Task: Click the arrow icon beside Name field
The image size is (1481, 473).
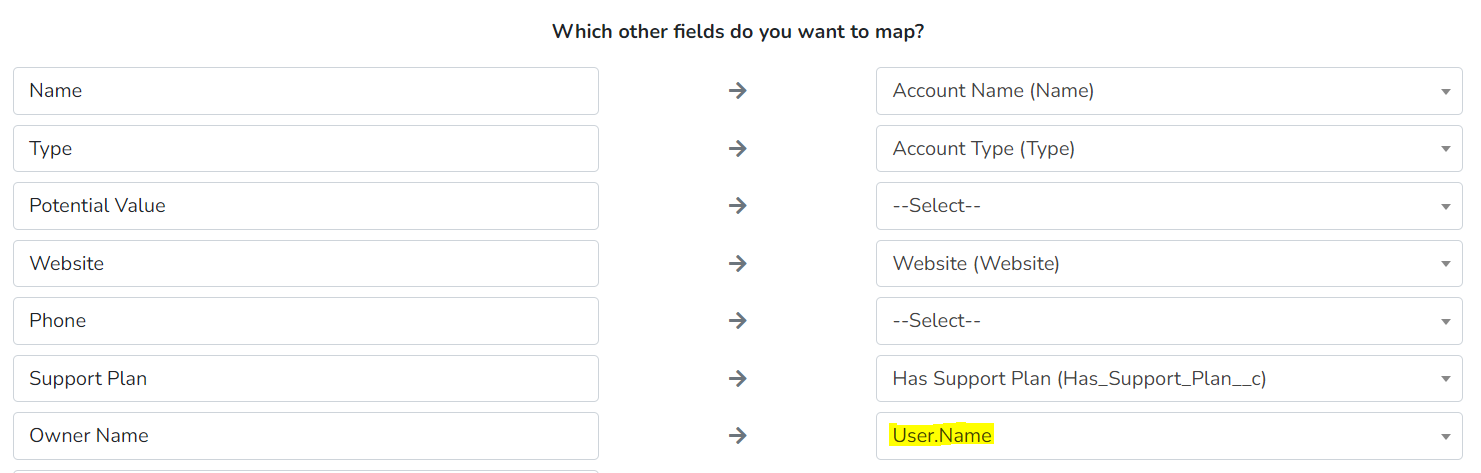Action: 738,91
